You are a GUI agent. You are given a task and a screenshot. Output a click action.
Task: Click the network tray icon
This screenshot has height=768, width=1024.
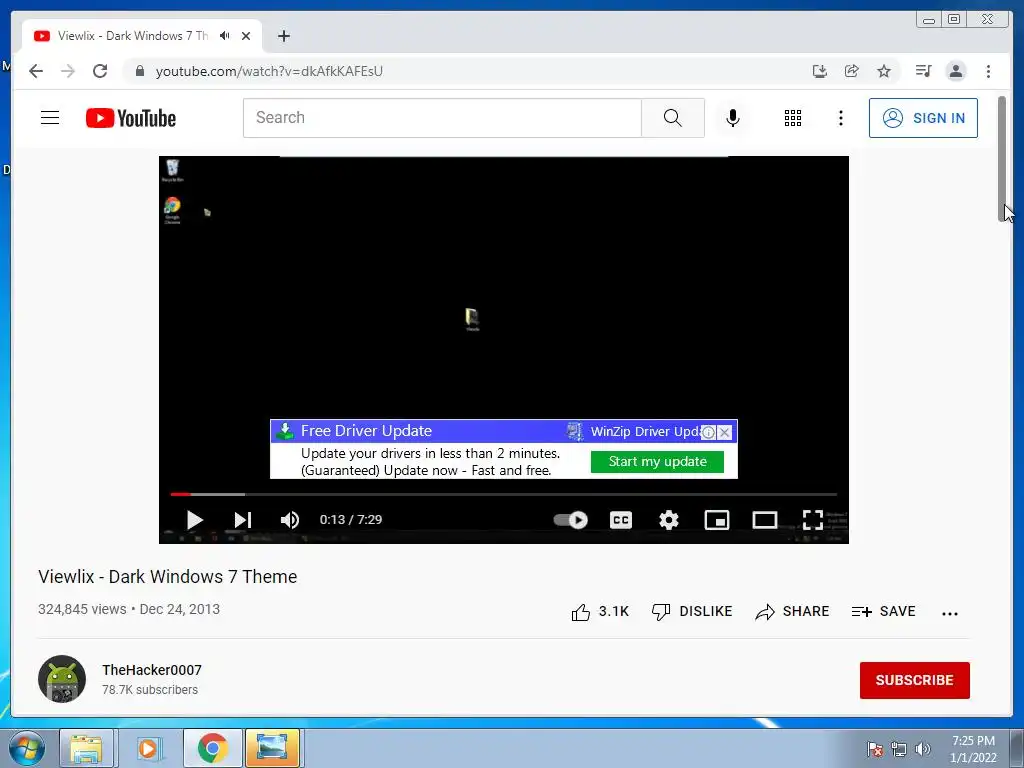(899, 749)
